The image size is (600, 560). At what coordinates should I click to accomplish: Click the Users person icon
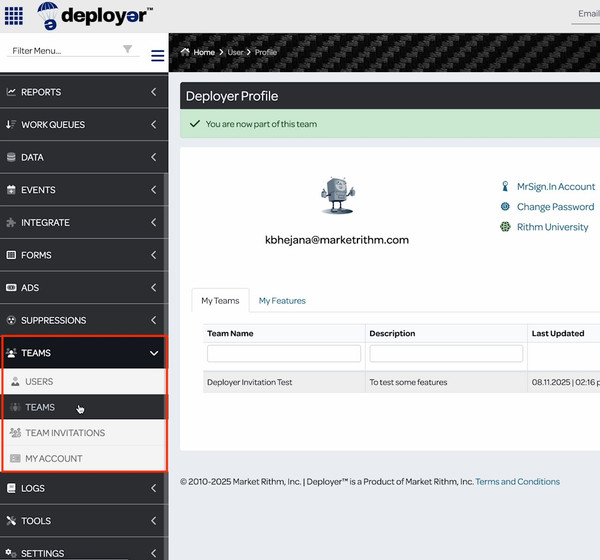point(15,381)
